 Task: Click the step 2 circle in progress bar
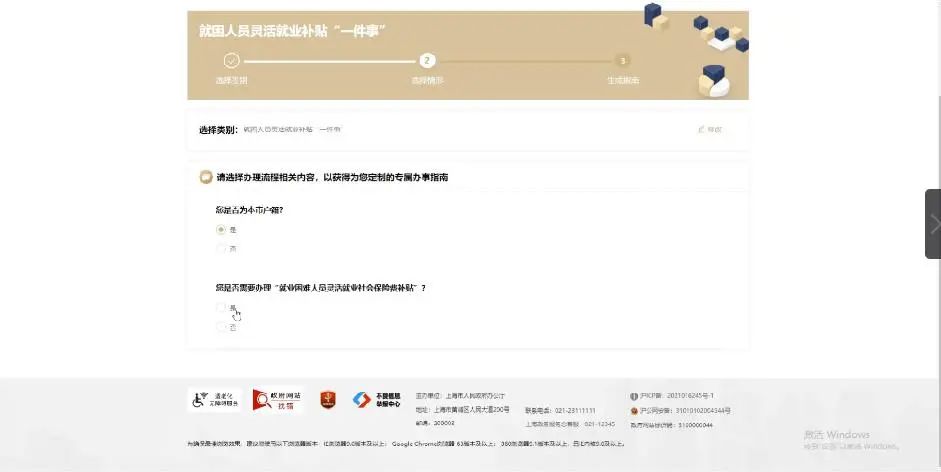click(427, 60)
